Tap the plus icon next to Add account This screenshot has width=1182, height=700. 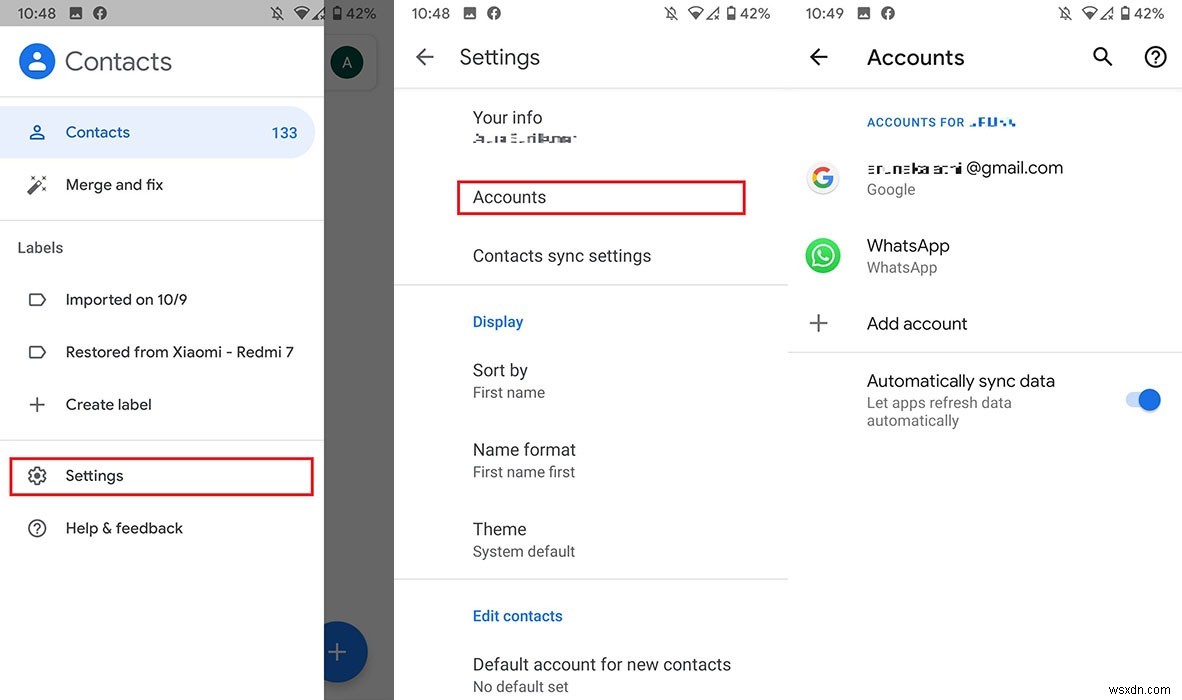[x=819, y=323]
